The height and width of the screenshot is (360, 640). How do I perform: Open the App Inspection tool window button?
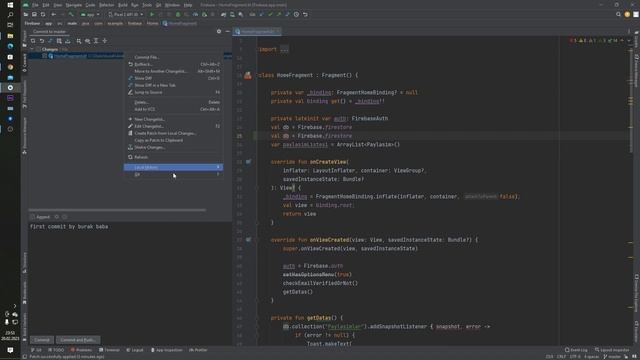point(166,350)
